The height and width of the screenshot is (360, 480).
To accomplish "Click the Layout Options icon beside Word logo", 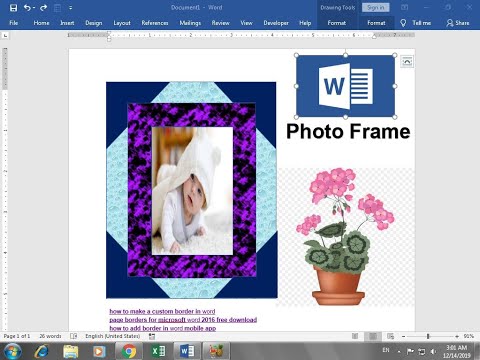I will 407,62.
